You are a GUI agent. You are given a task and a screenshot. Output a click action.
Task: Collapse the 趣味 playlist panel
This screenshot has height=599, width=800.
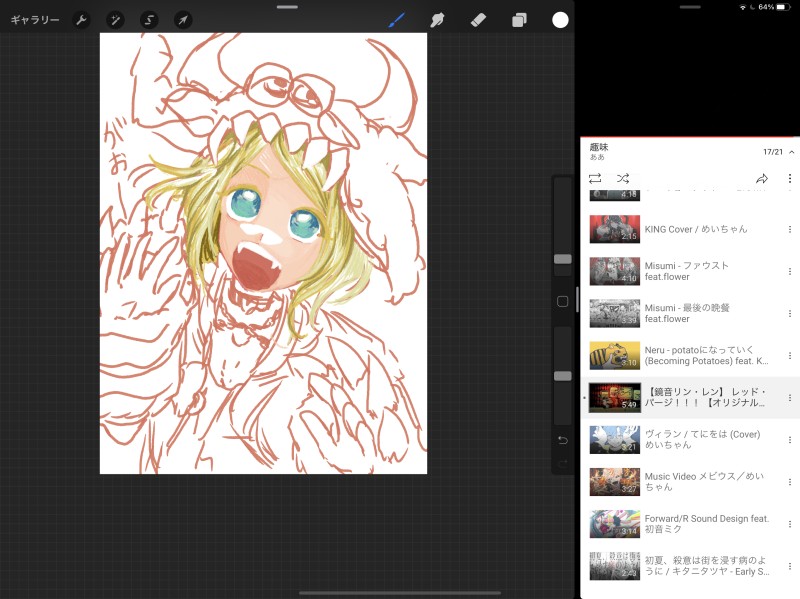(791, 152)
